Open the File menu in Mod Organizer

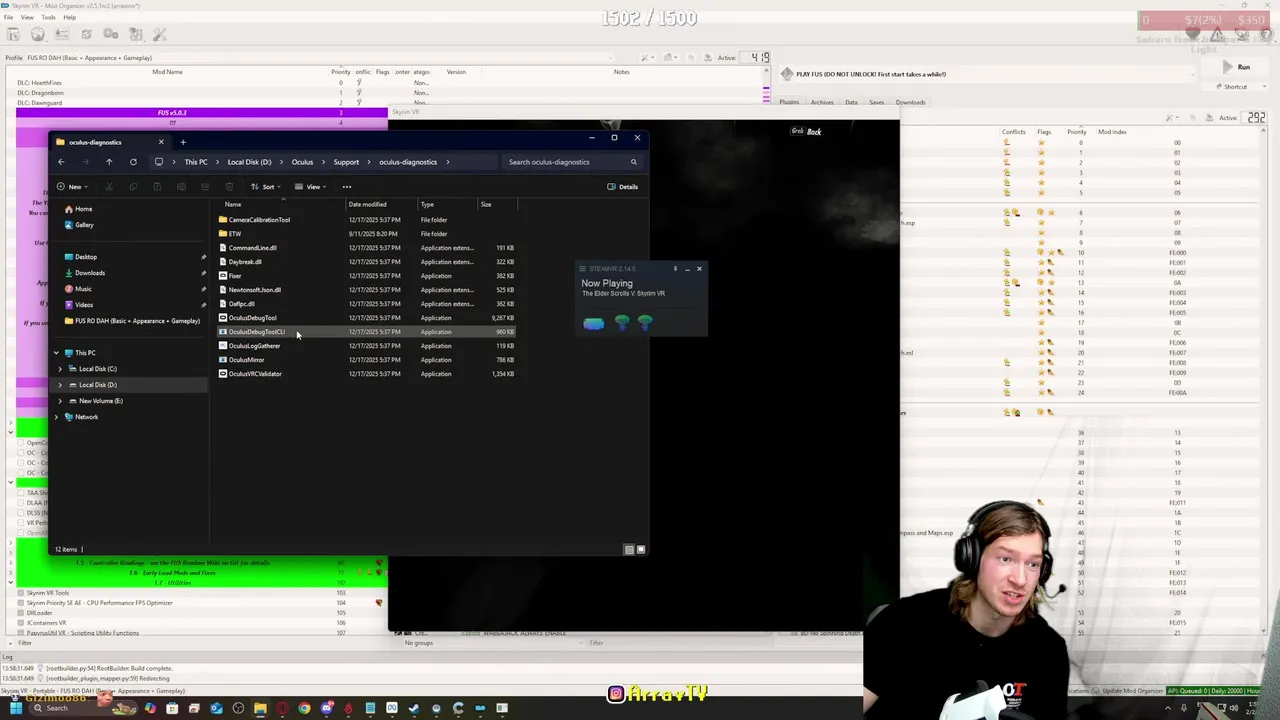coord(8,17)
